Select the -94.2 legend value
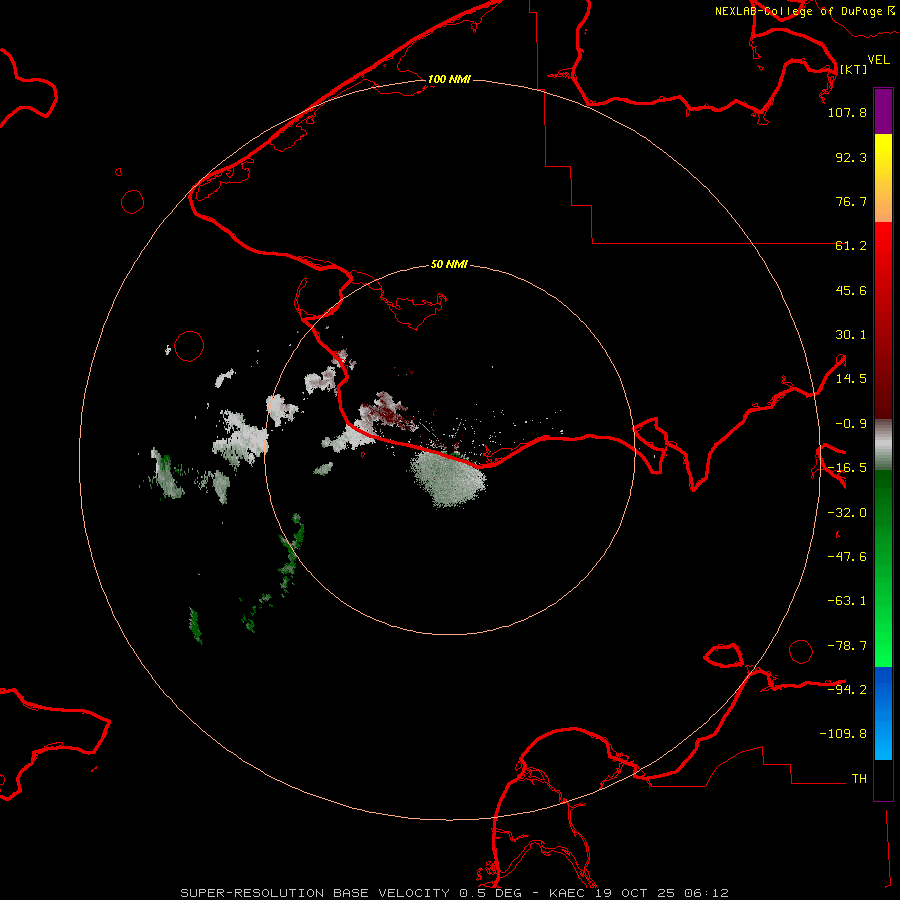 coord(847,689)
